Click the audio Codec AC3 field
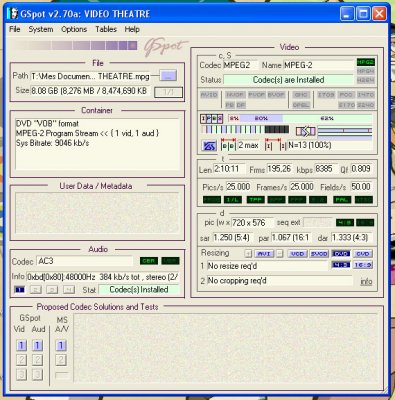Viewport: 395px width, 400px height. pos(85,261)
